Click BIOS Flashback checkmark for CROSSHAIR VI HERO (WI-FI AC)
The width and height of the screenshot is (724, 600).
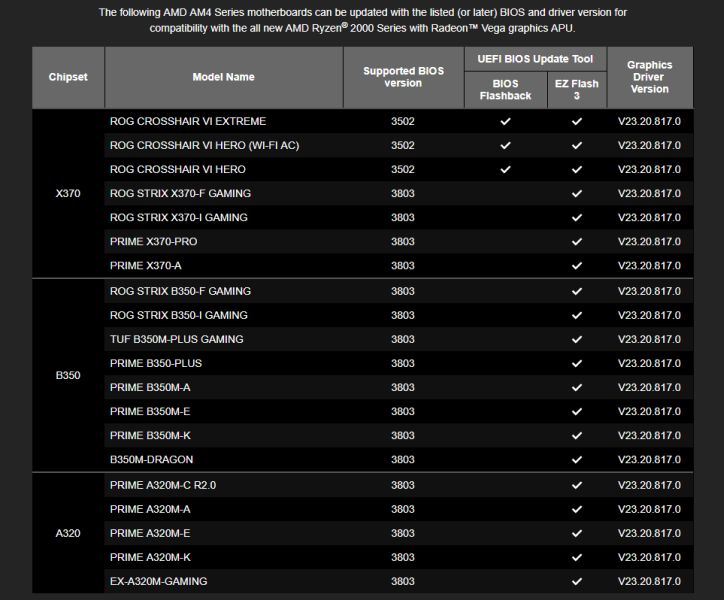pos(505,145)
